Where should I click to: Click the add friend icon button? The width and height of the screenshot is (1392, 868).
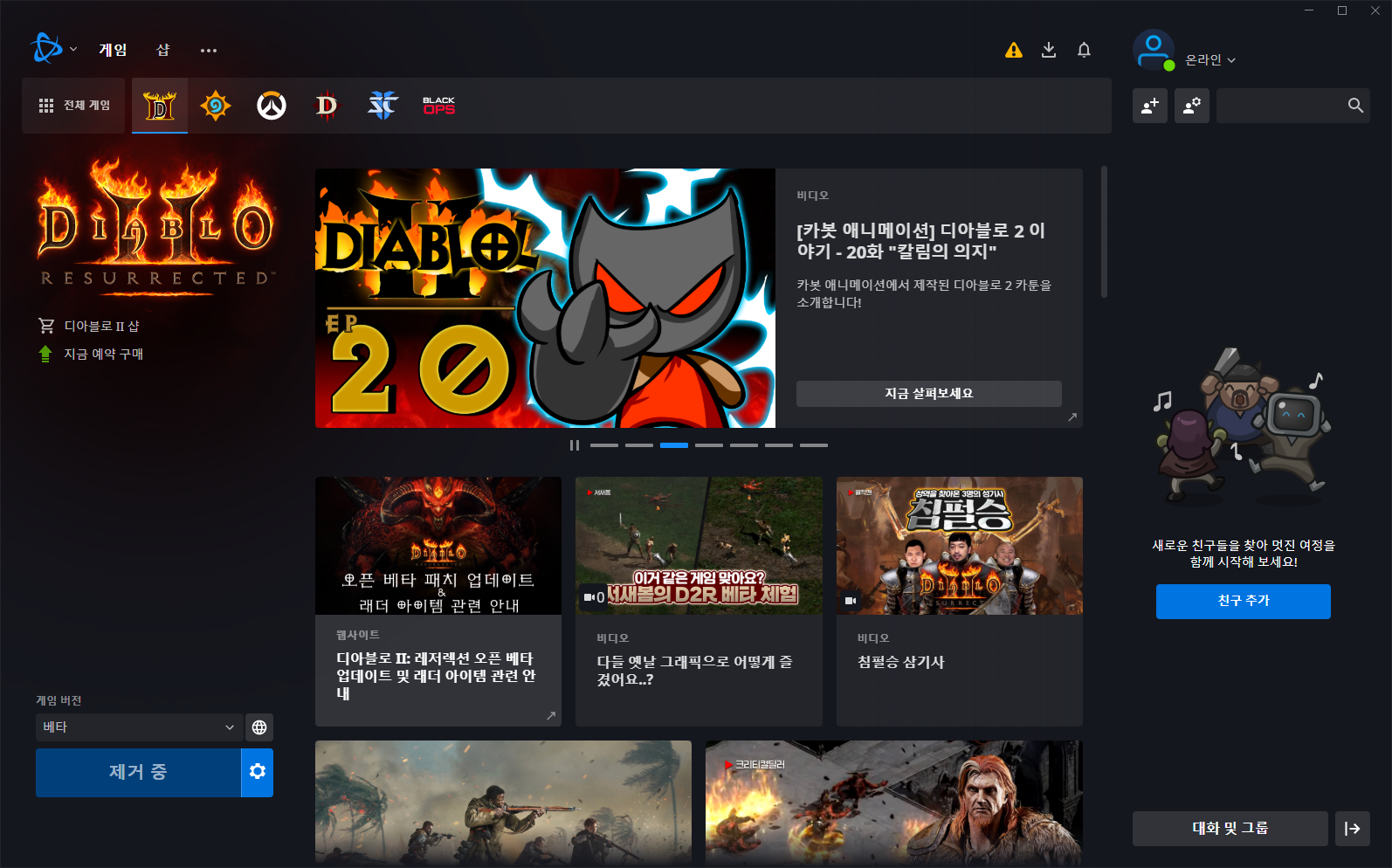pyautogui.click(x=1150, y=106)
